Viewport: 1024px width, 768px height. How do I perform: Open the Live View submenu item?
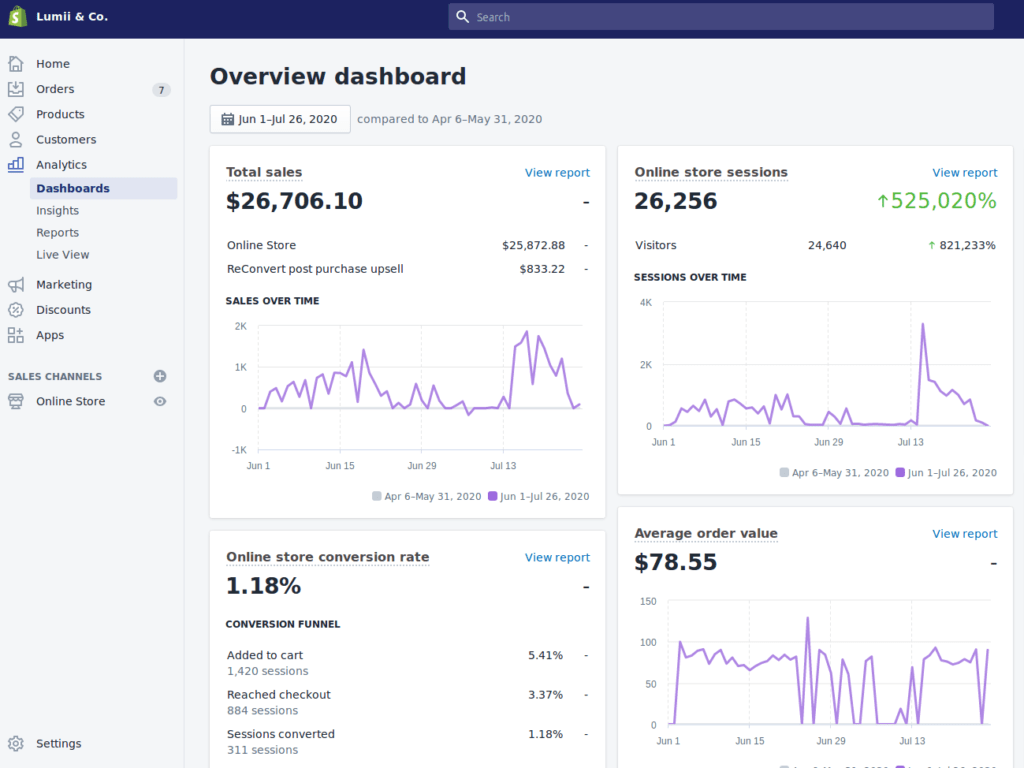coord(63,255)
